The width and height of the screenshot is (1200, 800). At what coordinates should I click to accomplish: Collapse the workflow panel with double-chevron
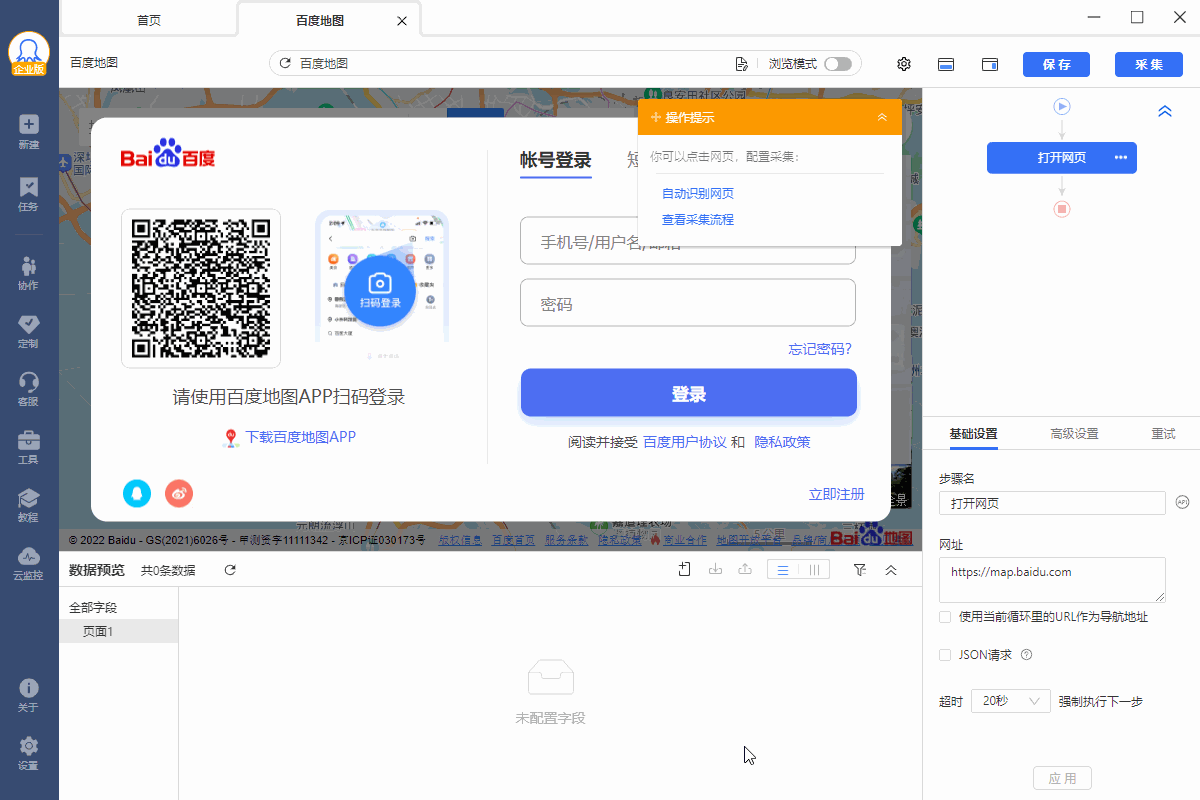(x=1165, y=111)
